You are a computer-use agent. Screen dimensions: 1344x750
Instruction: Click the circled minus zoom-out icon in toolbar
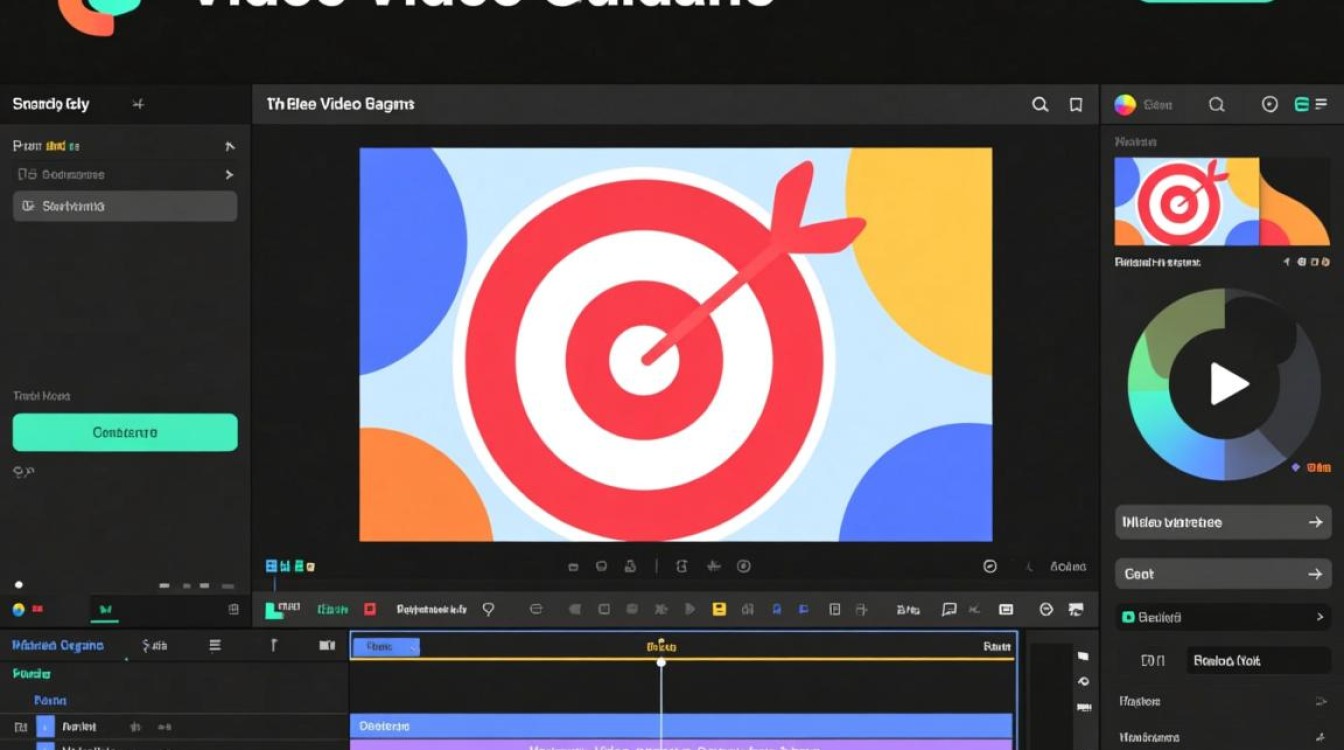[1047, 609]
